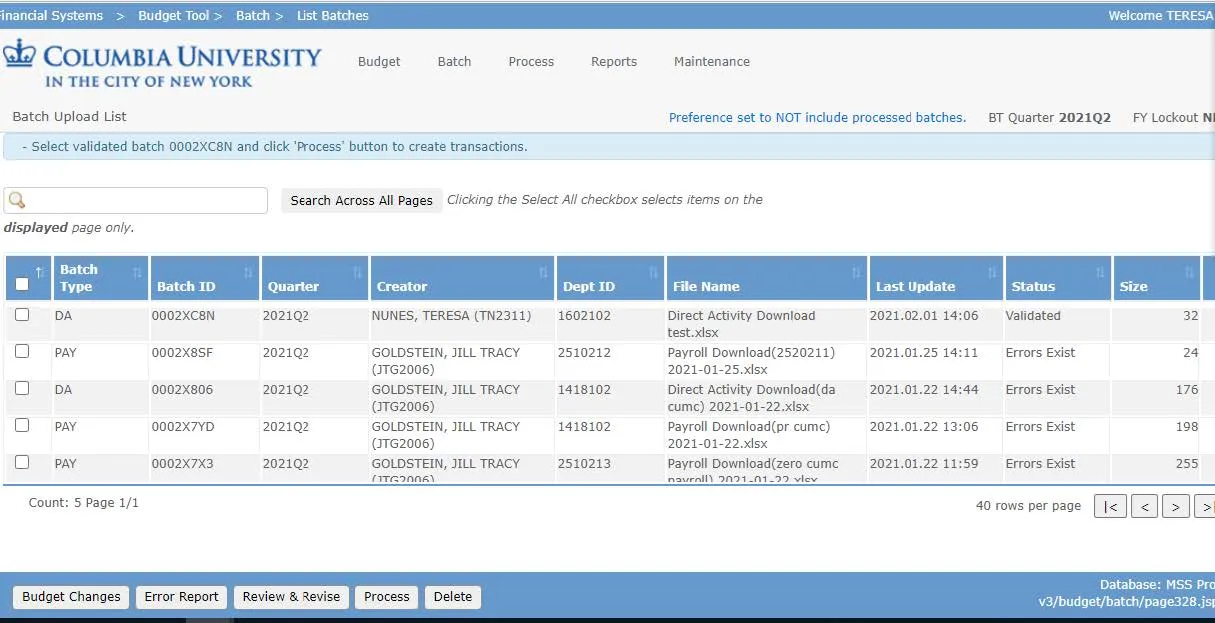Click creator NUNES, TERESA (TN2311)

click(452, 316)
